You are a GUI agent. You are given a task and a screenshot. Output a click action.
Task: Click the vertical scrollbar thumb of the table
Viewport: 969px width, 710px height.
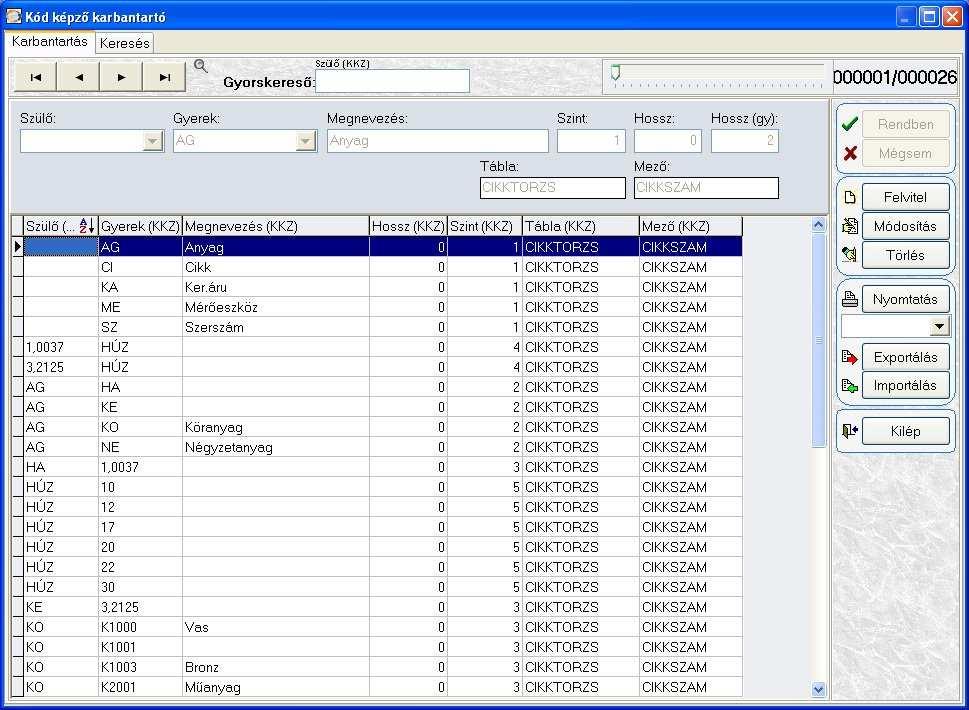[818, 340]
